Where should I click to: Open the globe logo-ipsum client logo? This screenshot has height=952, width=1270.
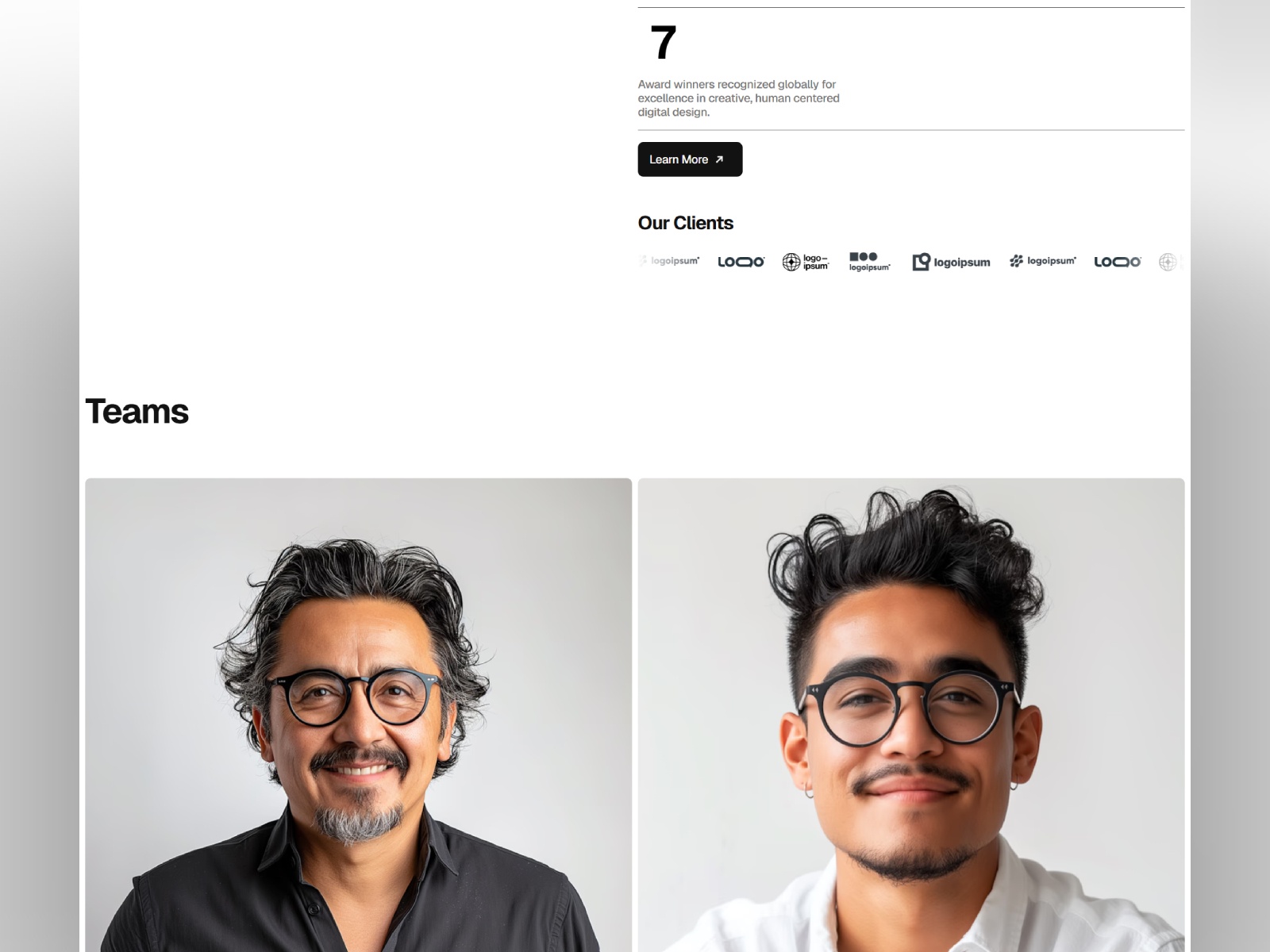806,262
